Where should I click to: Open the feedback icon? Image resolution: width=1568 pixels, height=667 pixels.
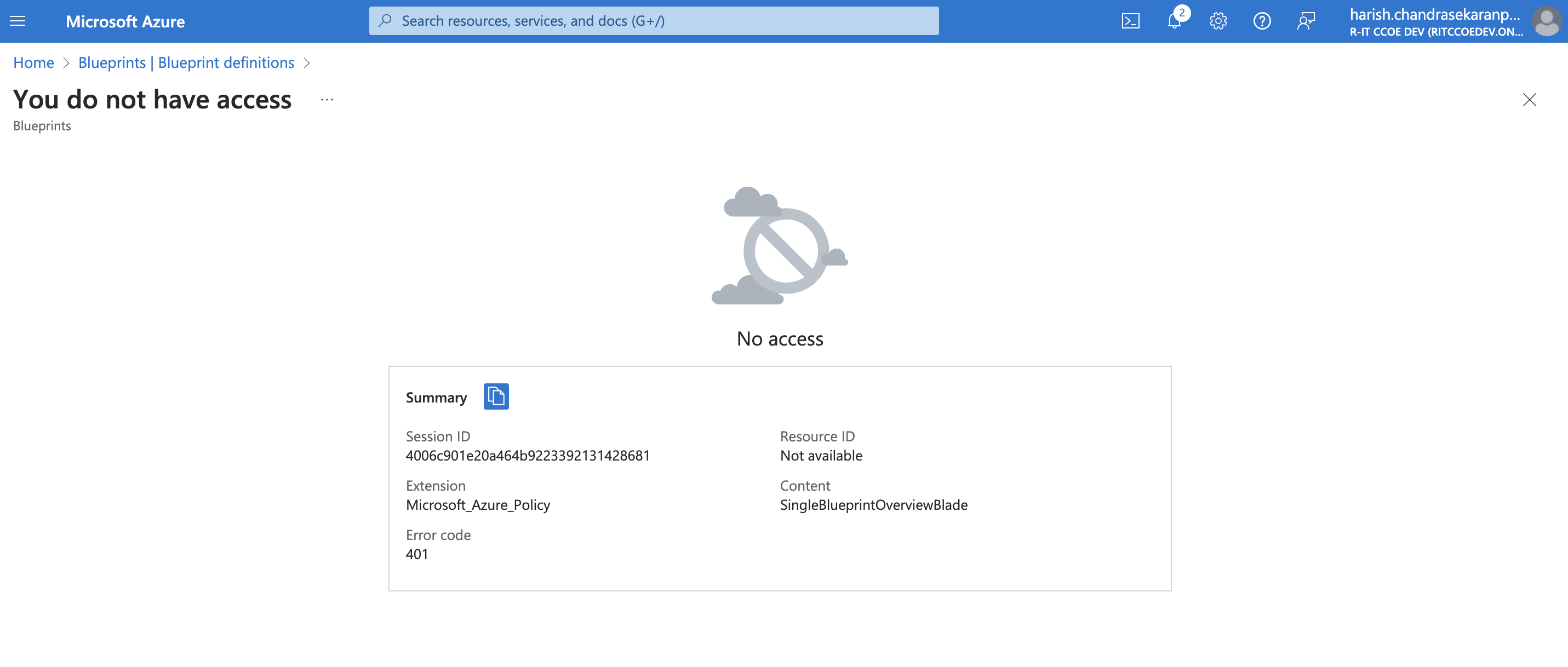(x=1306, y=21)
